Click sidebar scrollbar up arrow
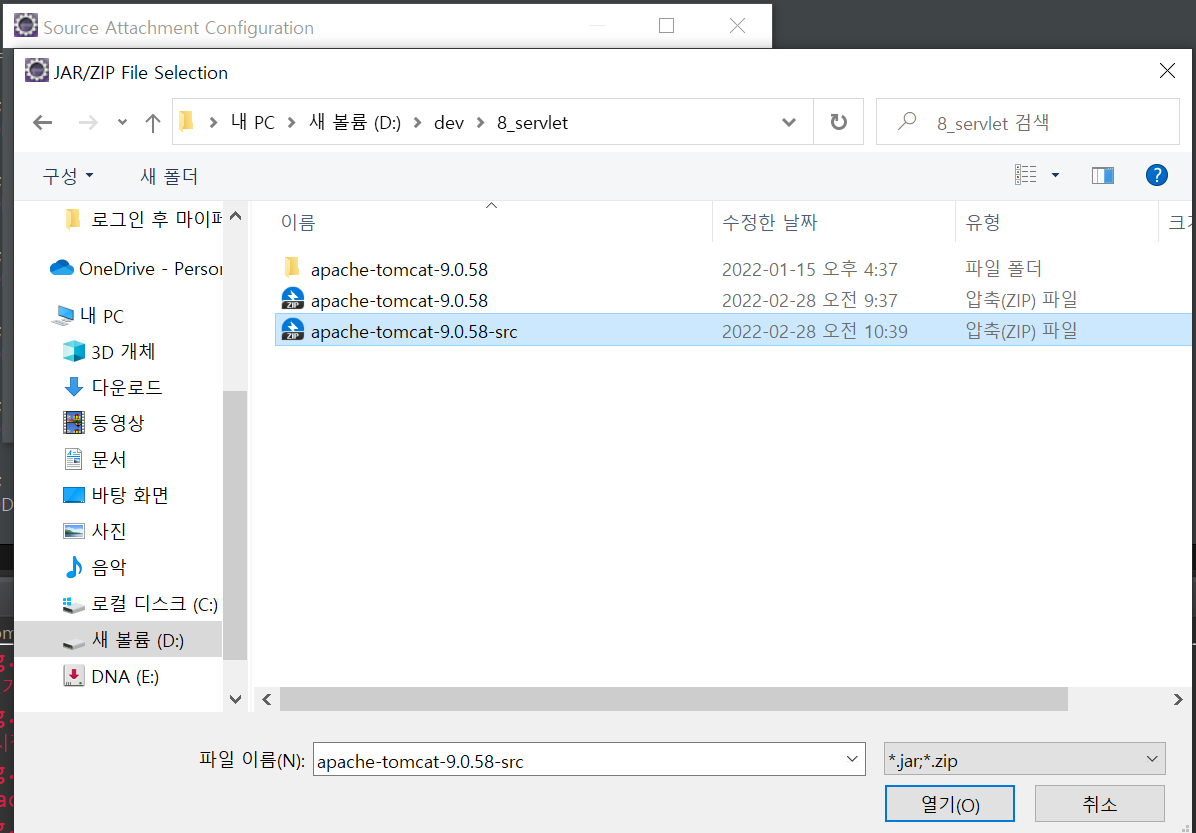1196x833 pixels. click(235, 216)
